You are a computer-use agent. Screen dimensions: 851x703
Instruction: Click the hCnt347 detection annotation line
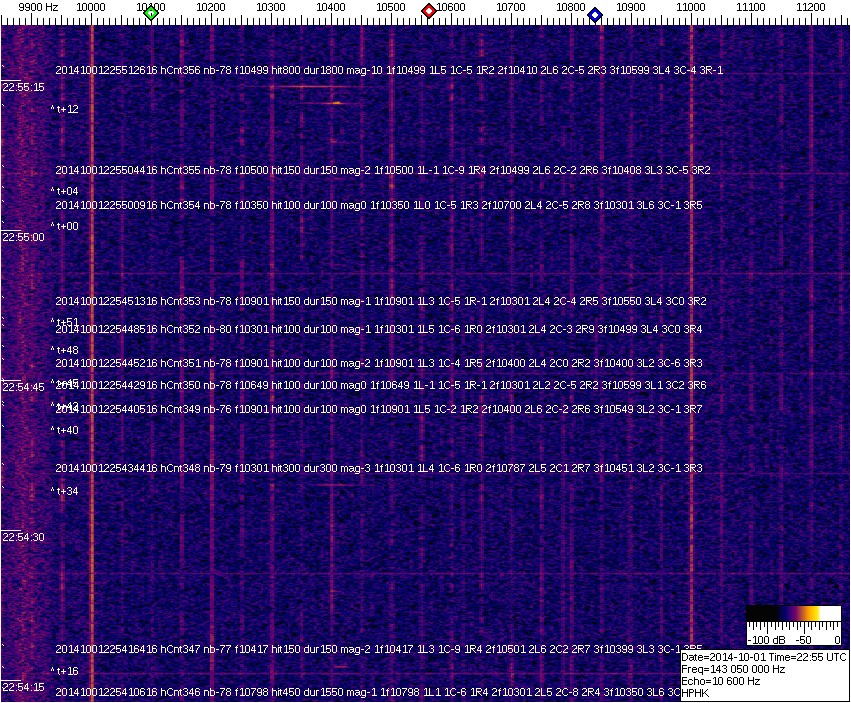382,649
